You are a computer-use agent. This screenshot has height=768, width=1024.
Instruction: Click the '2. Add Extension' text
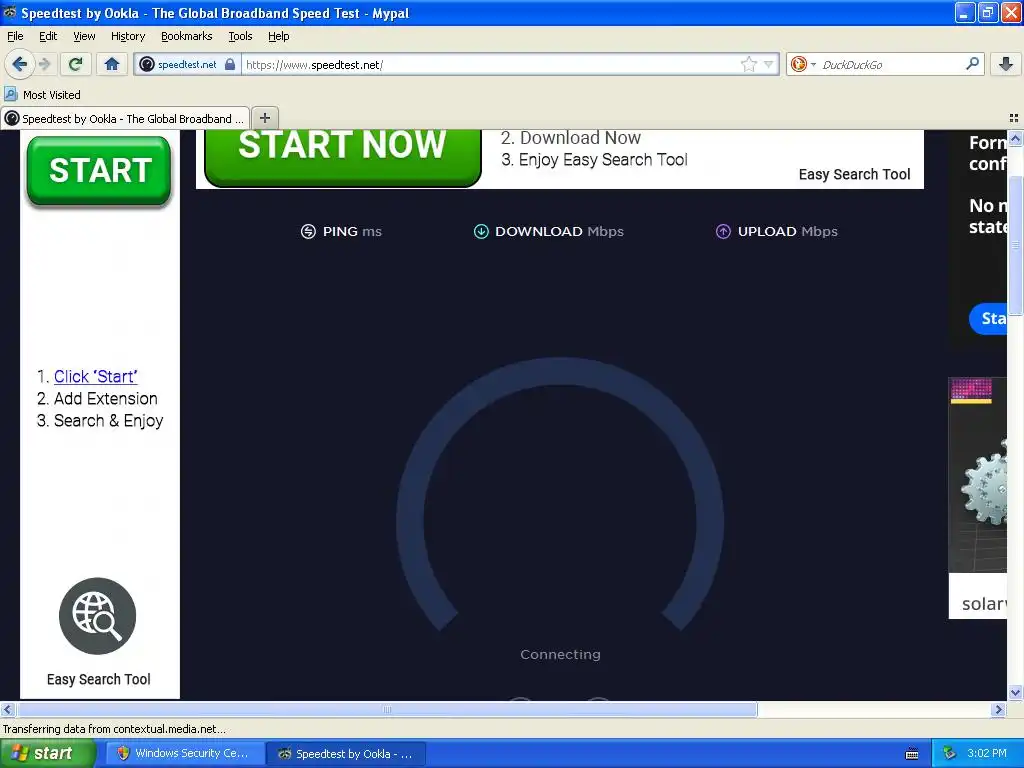coord(97,398)
